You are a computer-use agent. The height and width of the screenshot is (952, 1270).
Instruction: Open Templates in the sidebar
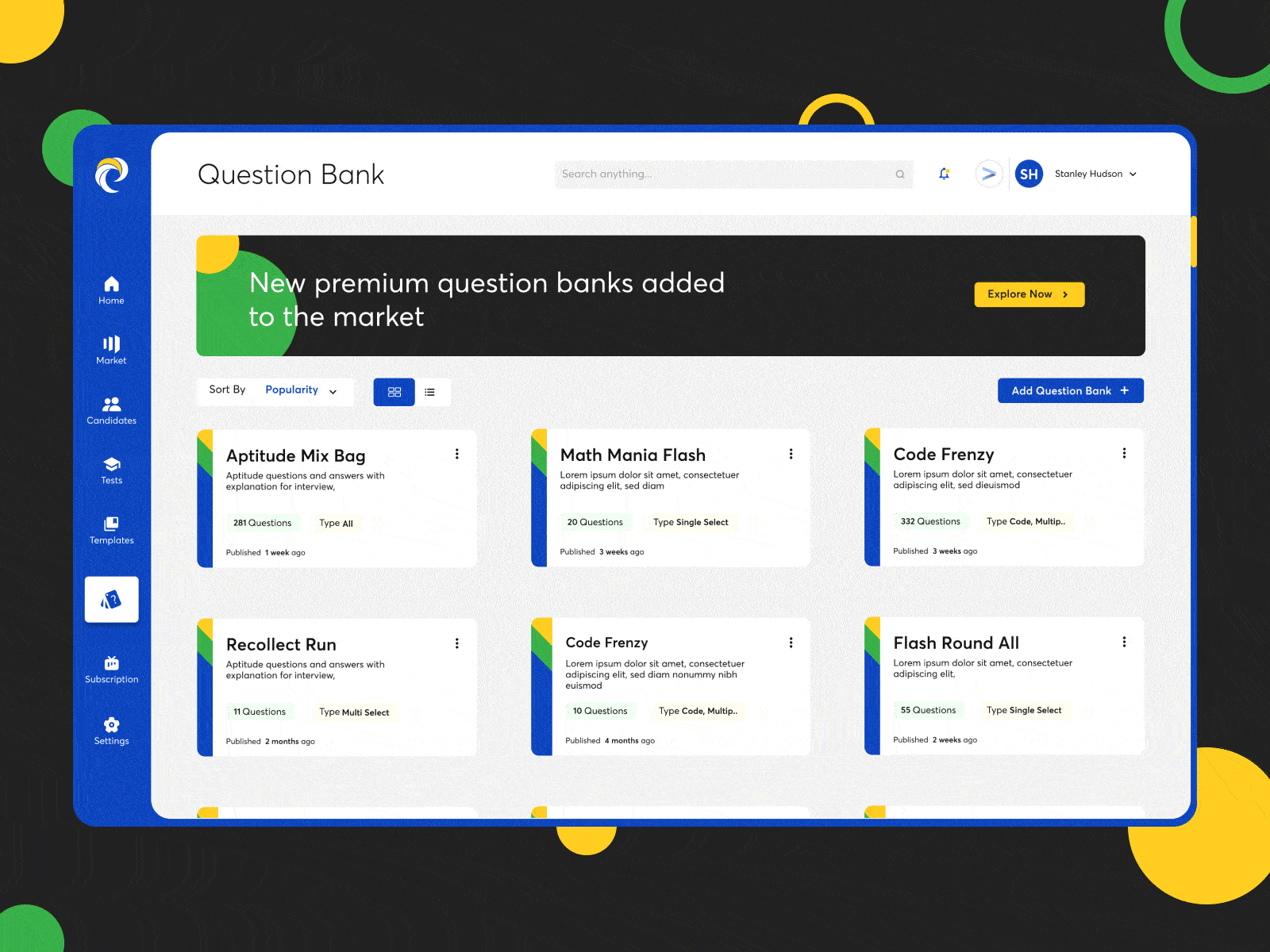point(111,531)
